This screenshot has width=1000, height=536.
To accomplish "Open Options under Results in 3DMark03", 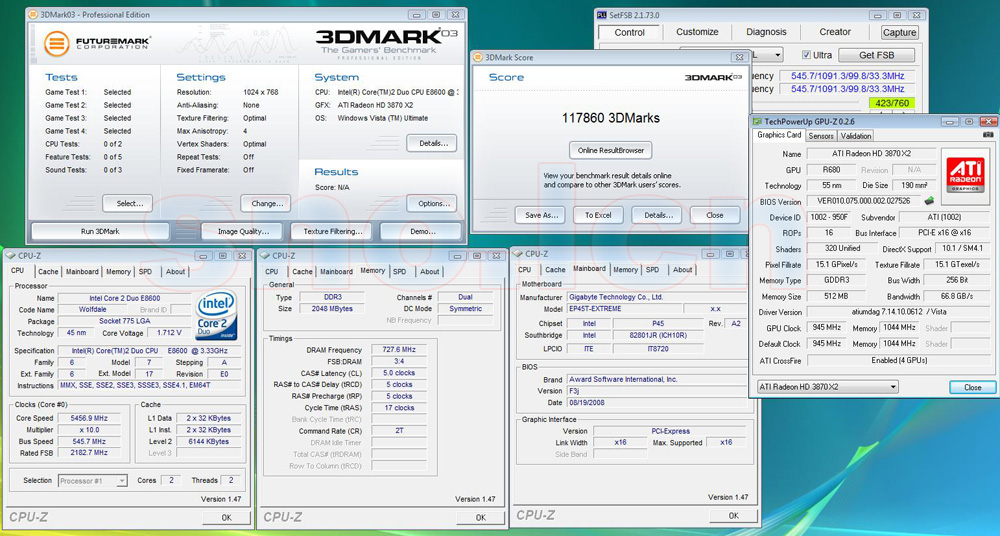I will pyautogui.click(x=432, y=204).
